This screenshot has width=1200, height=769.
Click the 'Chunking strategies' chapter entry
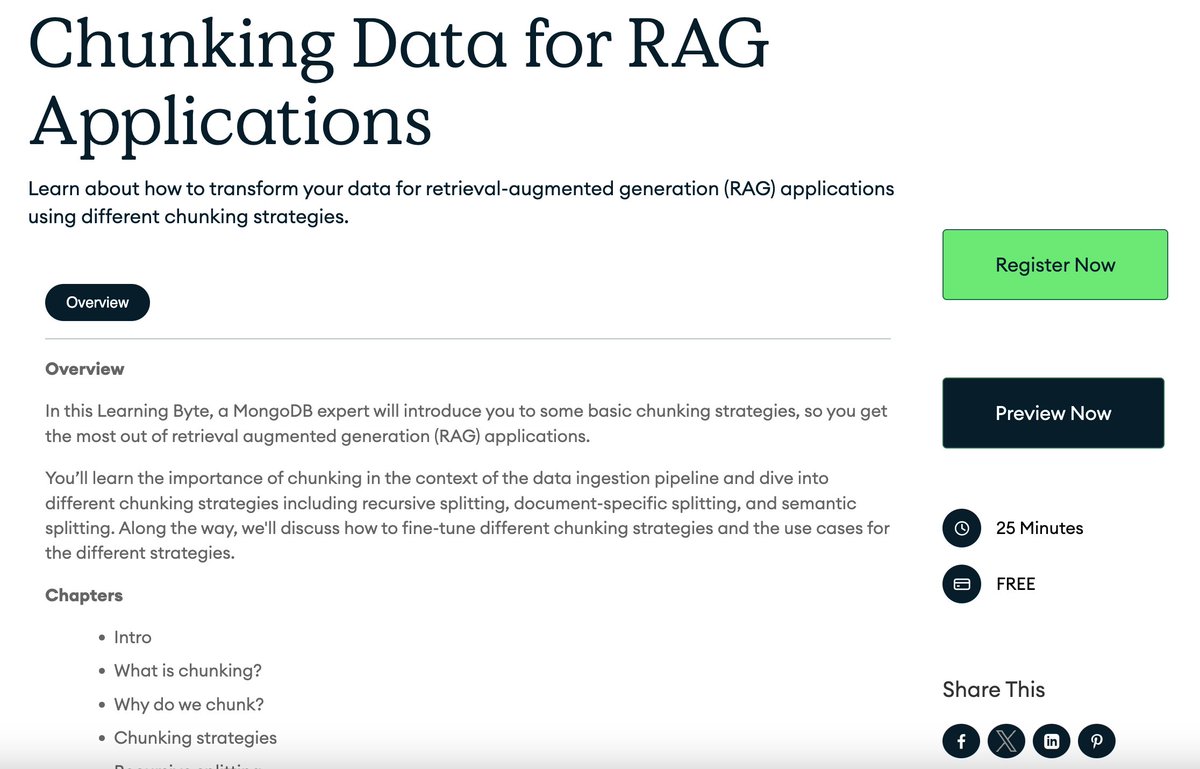click(x=196, y=738)
